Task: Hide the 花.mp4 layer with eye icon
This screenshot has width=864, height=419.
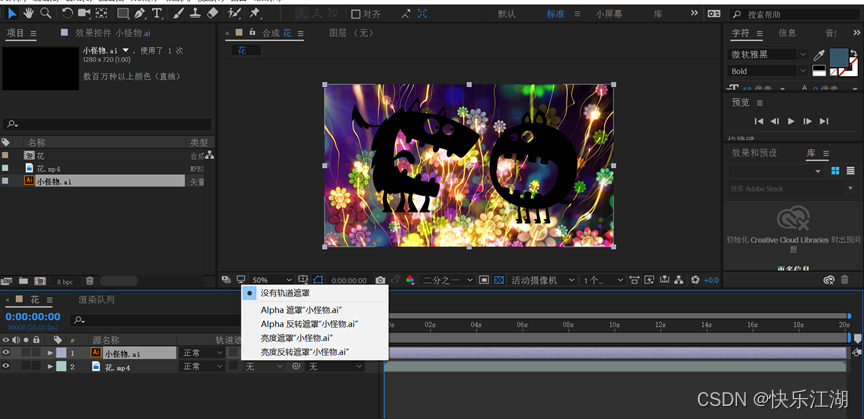Action: pos(6,366)
